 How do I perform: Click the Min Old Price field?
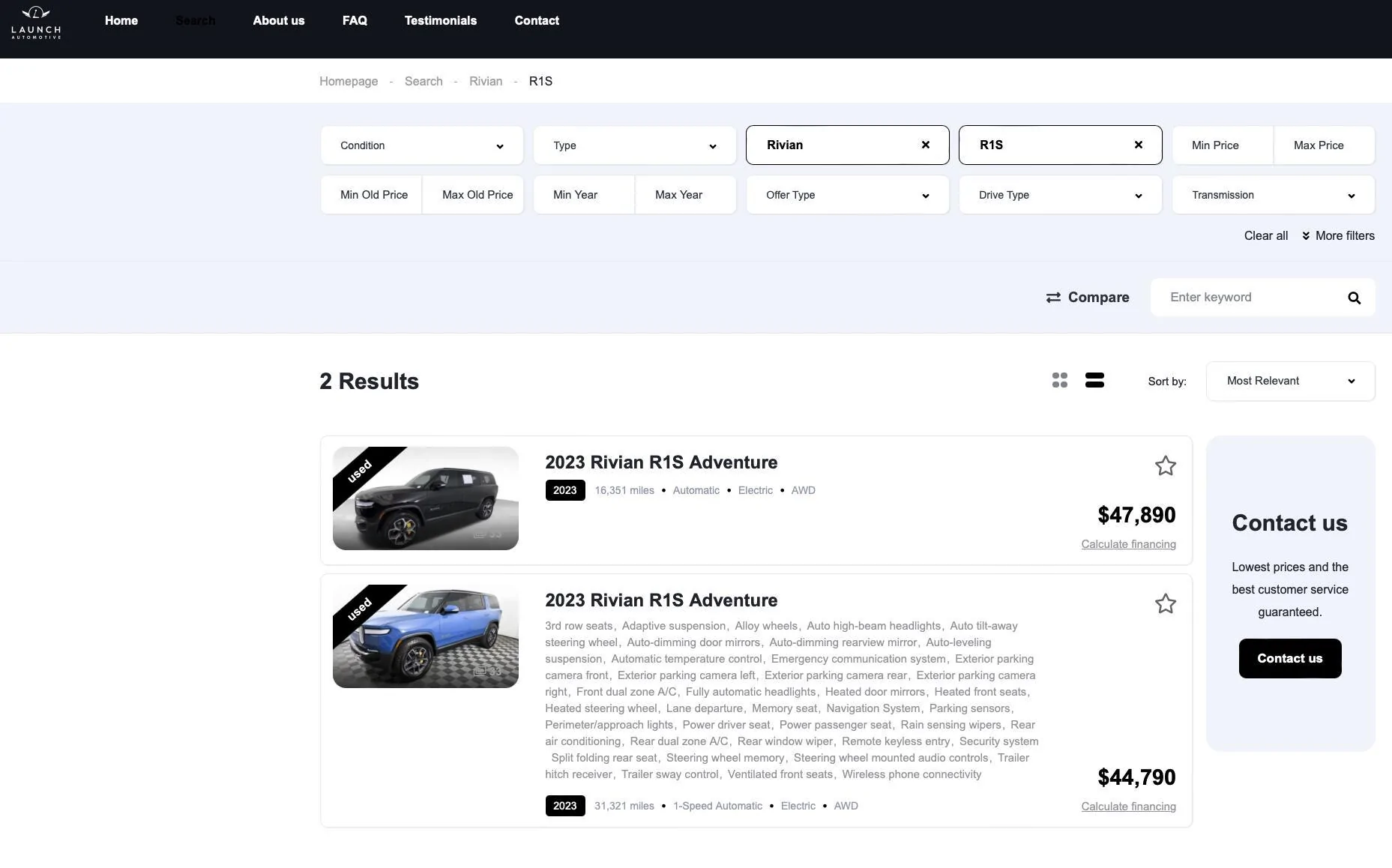pyautogui.click(x=372, y=195)
